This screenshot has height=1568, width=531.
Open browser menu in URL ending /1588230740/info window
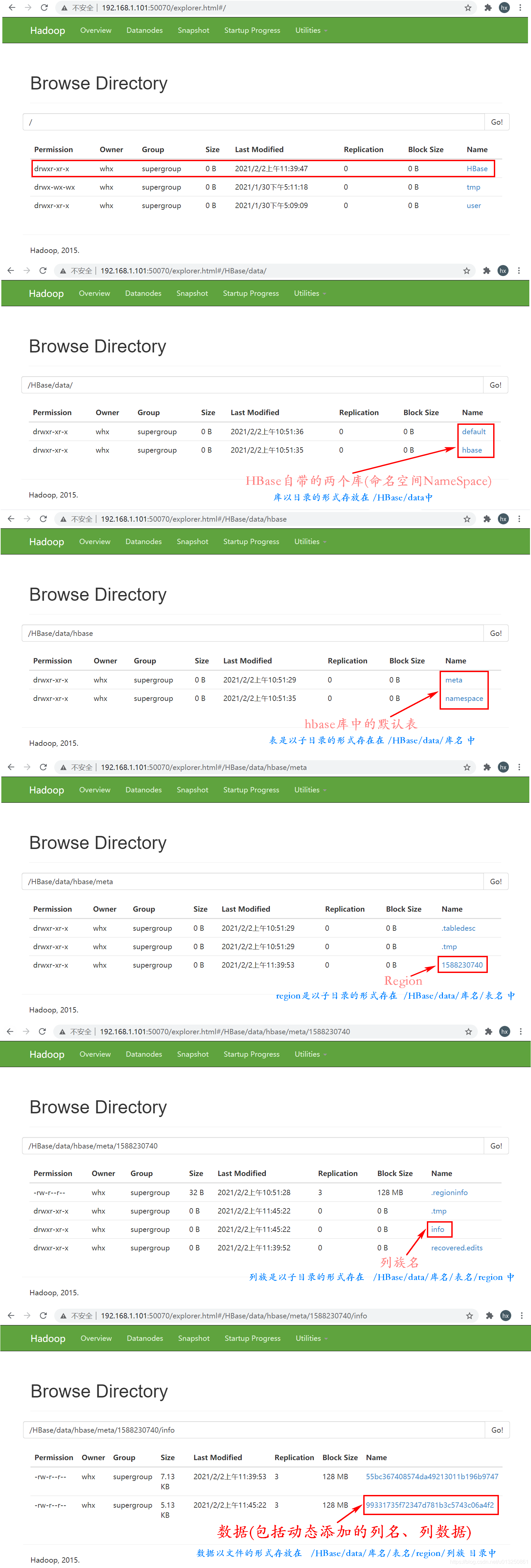pos(522,1316)
